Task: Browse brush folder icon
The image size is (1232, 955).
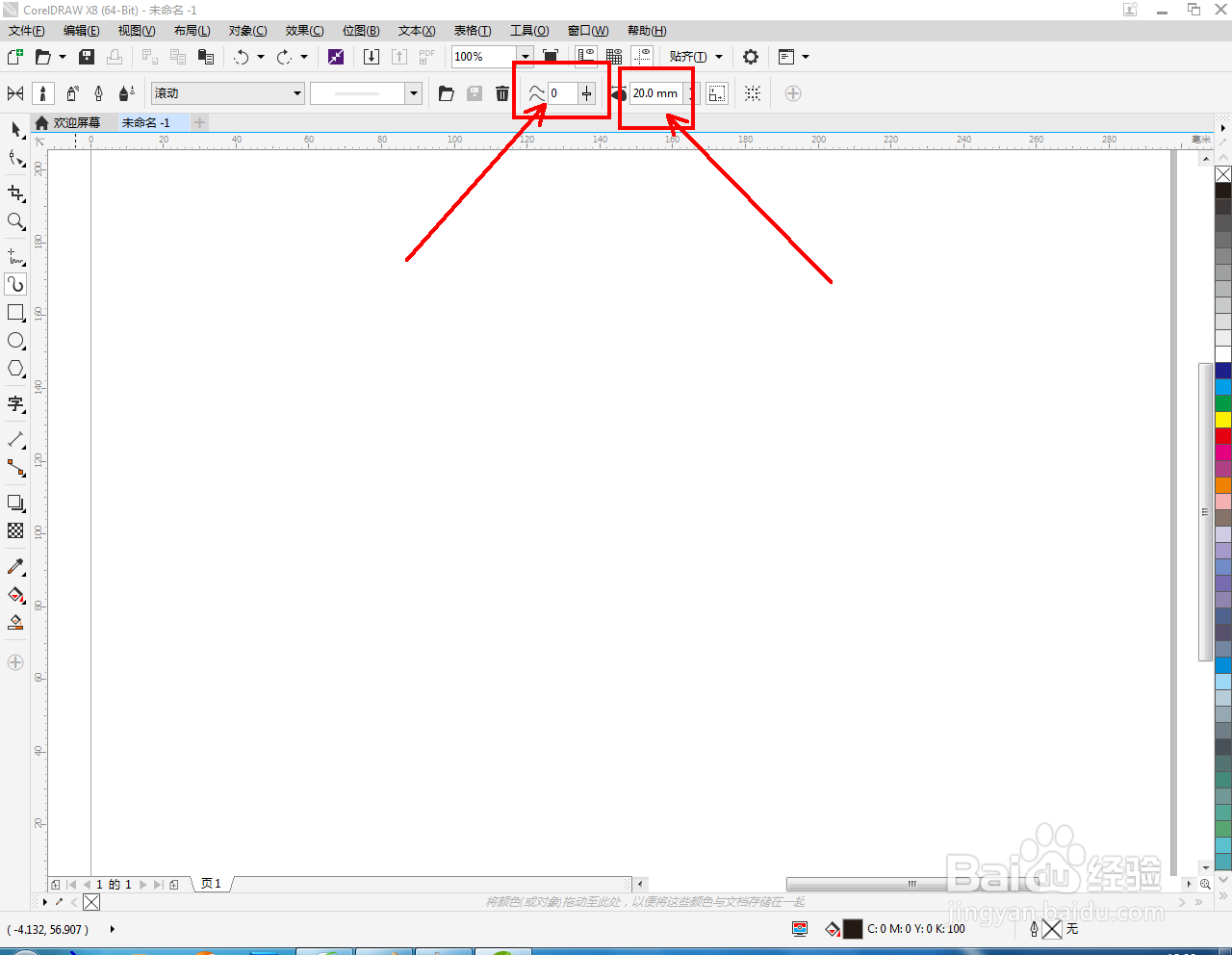Action: tap(447, 93)
